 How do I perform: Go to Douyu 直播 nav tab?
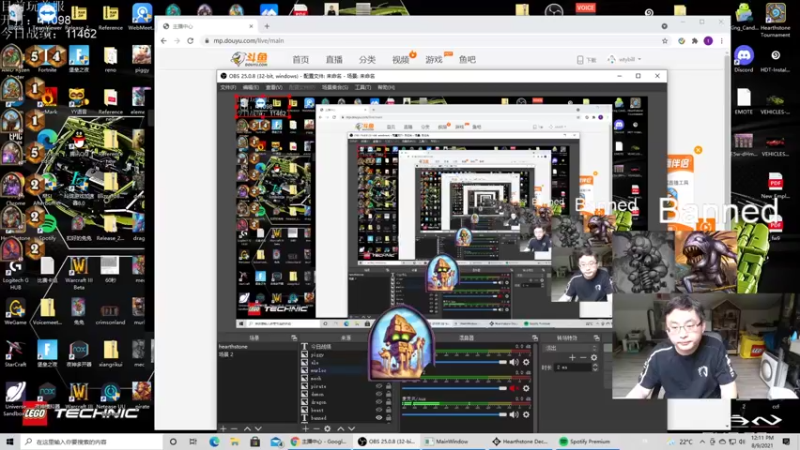(334, 60)
